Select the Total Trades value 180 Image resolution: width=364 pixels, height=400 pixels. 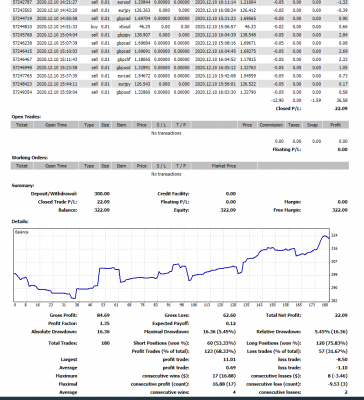click(x=105, y=343)
